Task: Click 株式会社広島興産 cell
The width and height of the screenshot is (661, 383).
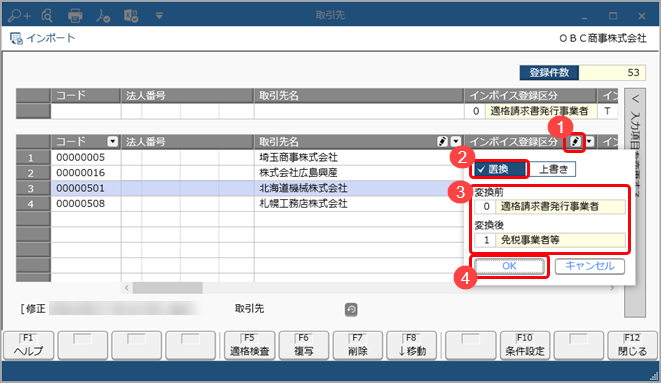Action: (x=358, y=173)
